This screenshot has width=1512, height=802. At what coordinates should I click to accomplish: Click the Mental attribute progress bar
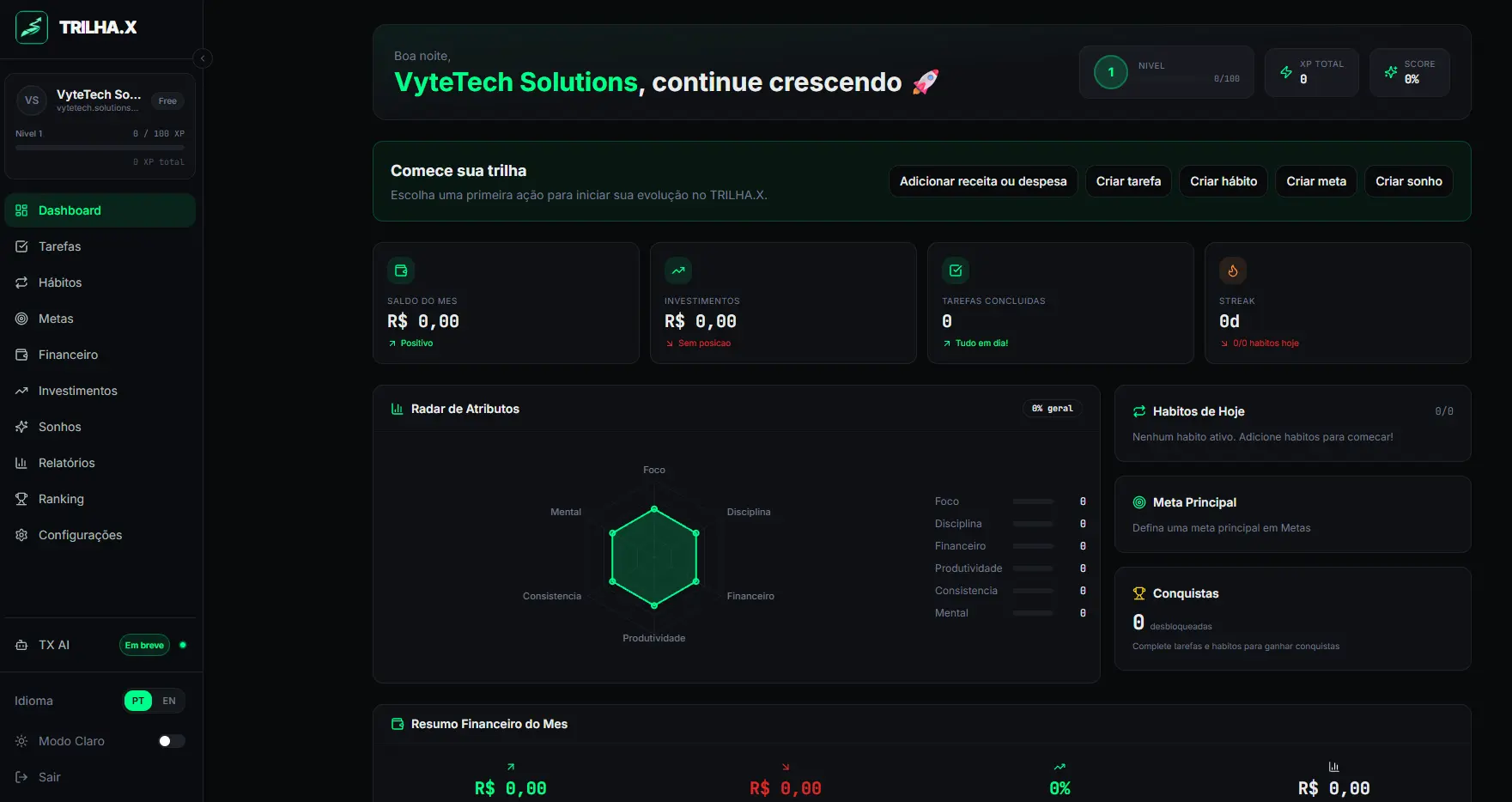click(x=1033, y=613)
